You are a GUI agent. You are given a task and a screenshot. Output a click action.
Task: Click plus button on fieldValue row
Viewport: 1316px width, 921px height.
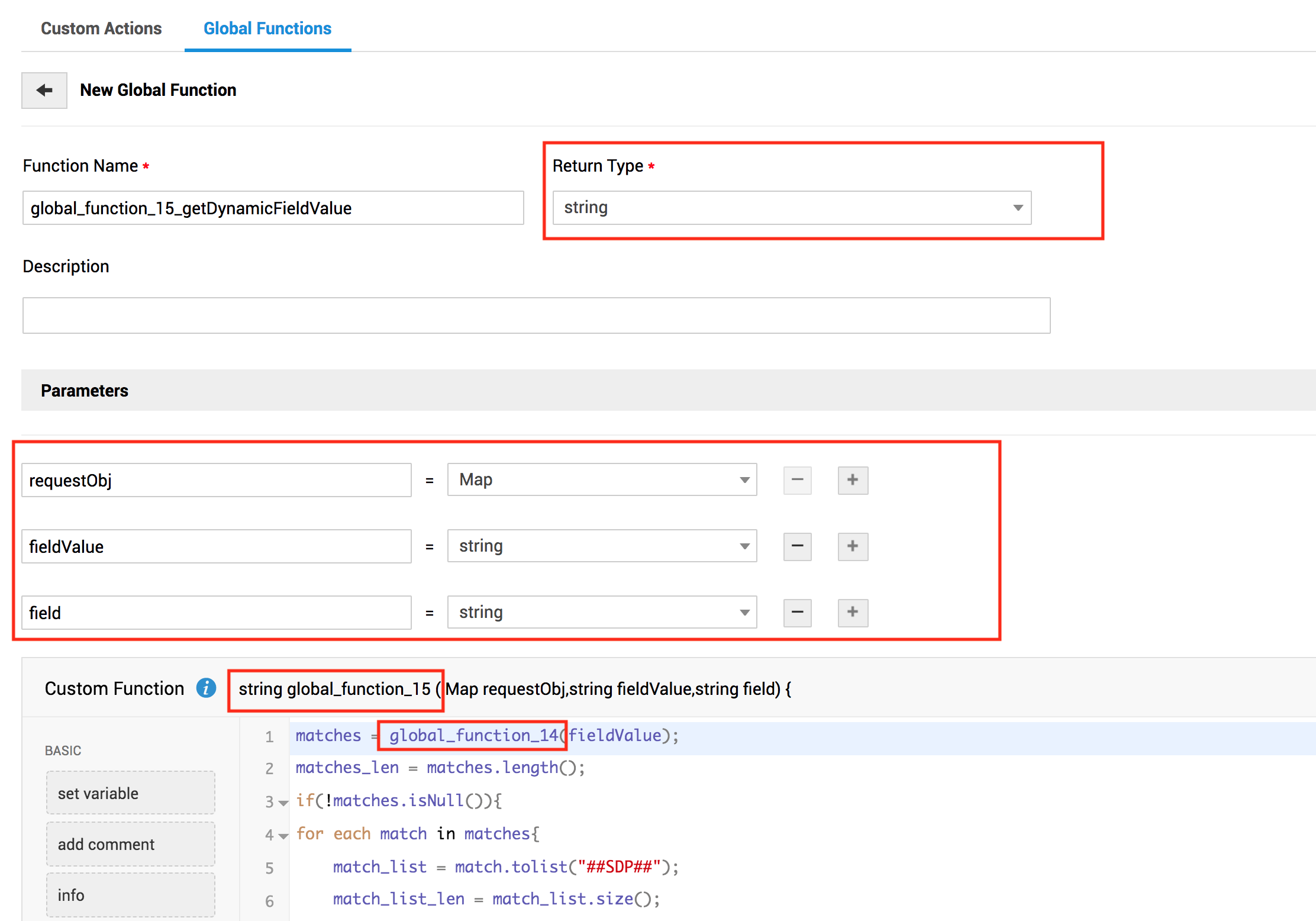pyautogui.click(x=853, y=546)
